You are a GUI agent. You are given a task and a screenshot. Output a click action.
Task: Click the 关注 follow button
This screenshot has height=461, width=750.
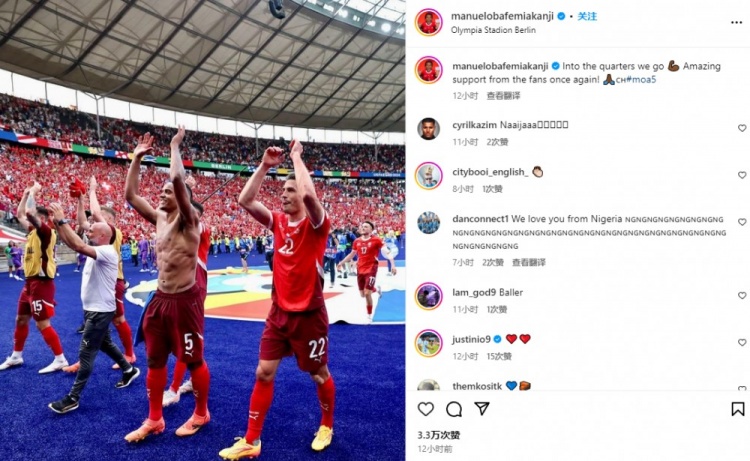click(587, 16)
